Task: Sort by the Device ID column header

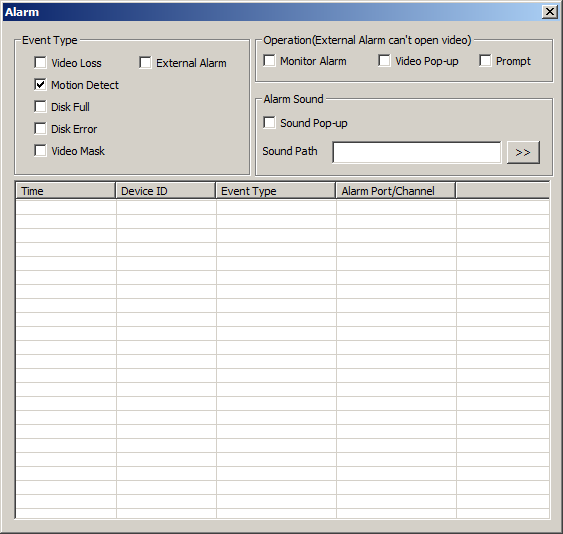Action: click(166, 191)
